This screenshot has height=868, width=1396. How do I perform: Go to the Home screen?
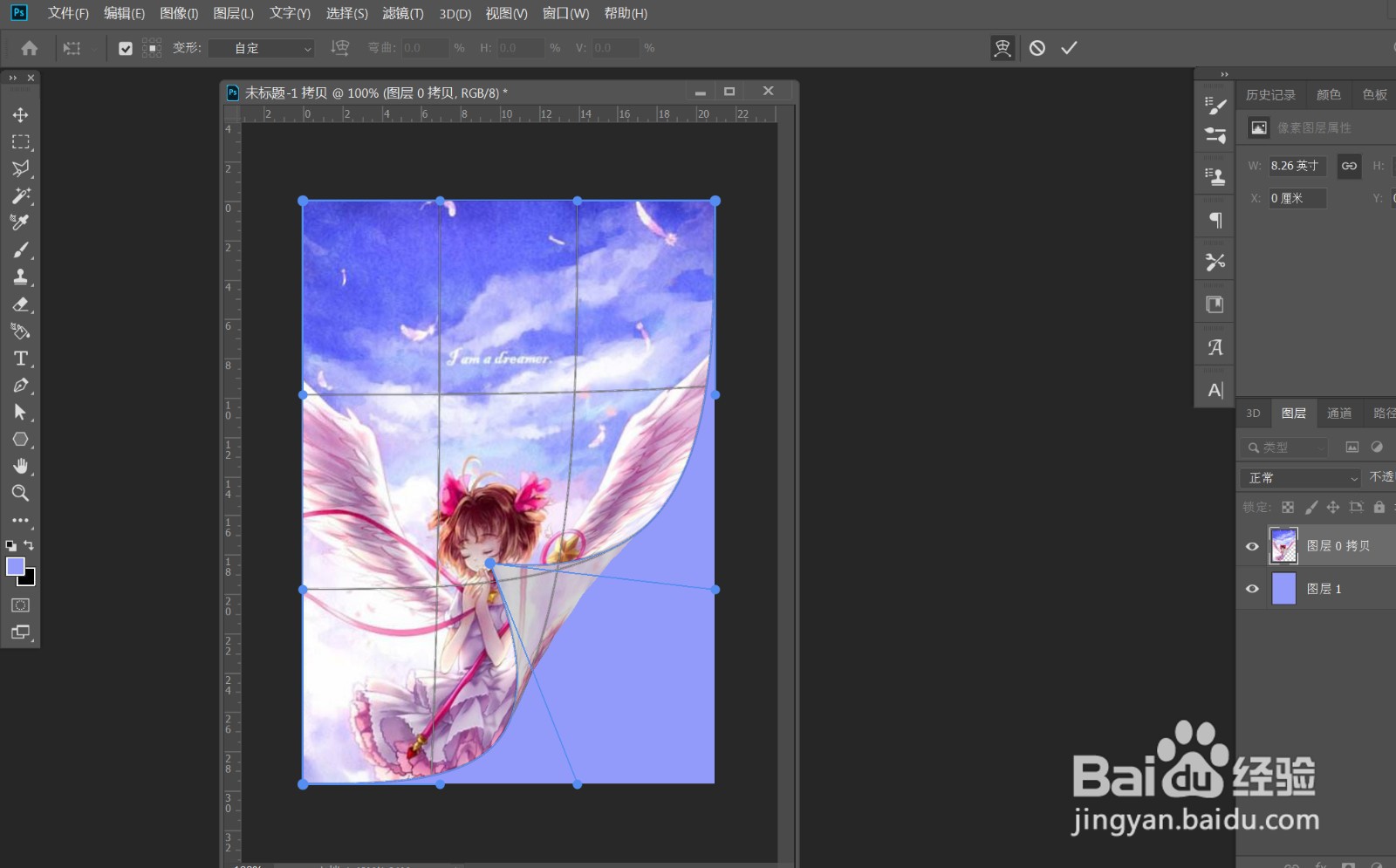click(29, 48)
